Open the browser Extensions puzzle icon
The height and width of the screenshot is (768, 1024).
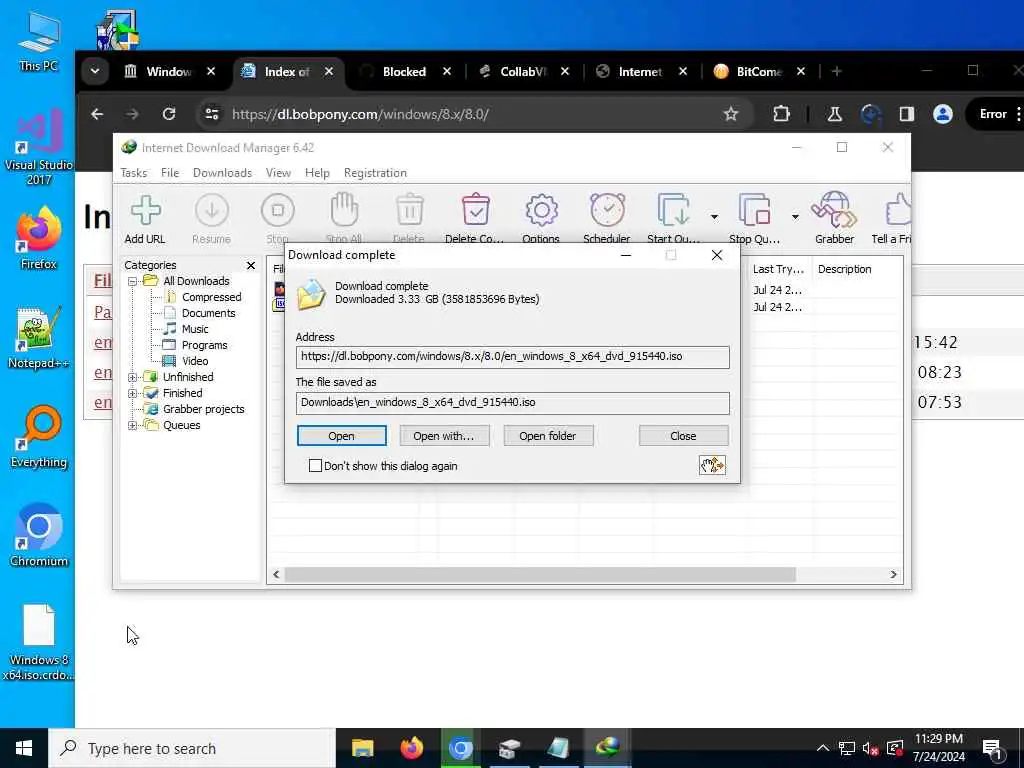coord(781,114)
